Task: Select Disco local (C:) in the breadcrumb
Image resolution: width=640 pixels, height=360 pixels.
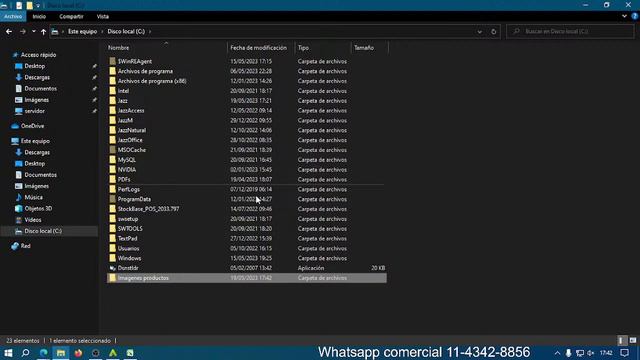Action: (x=126, y=31)
